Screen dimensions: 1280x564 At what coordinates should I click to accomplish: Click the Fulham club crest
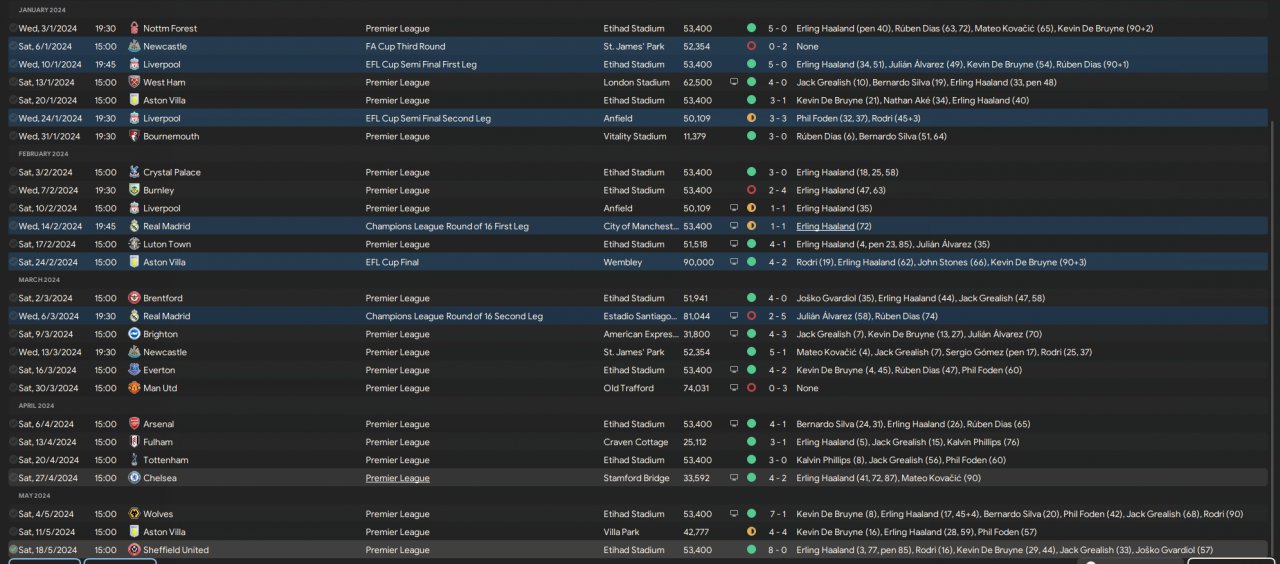[x=134, y=442]
